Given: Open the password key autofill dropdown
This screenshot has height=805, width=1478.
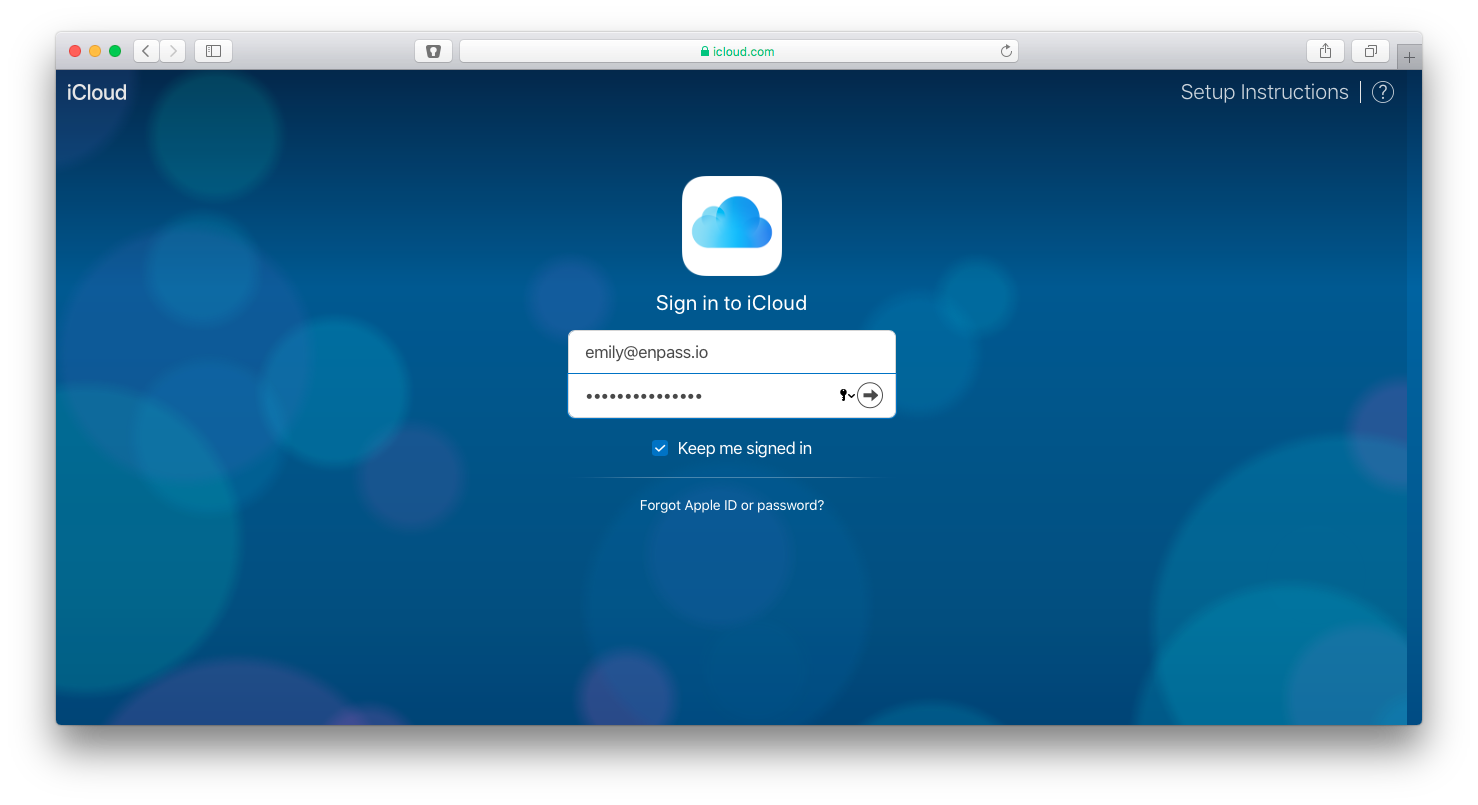Looking at the screenshot, I should 847,395.
